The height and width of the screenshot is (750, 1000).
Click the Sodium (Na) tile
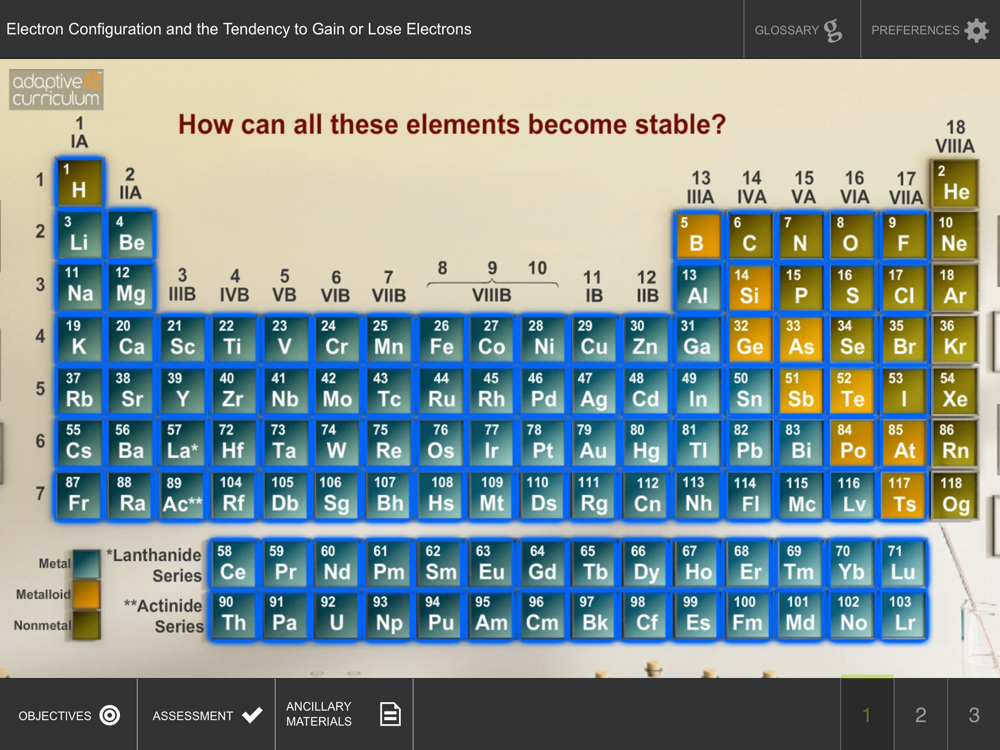[x=79, y=287]
